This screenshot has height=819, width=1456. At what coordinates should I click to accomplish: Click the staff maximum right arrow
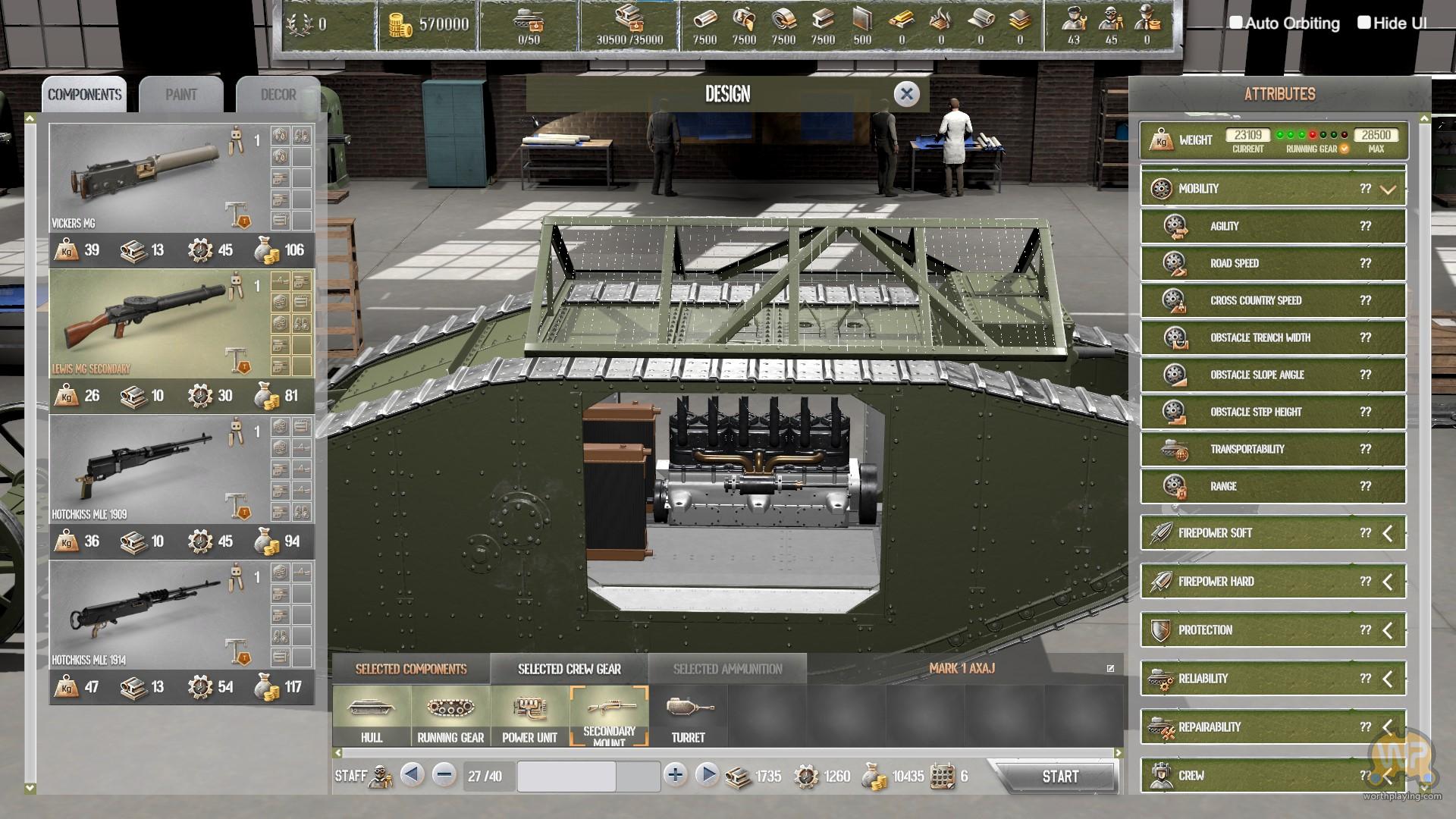click(707, 775)
